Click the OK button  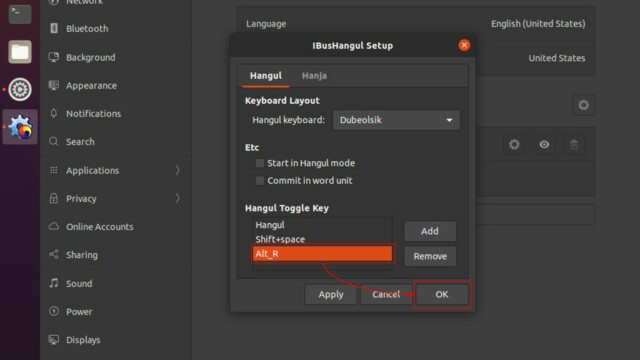(x=442, y=294)
